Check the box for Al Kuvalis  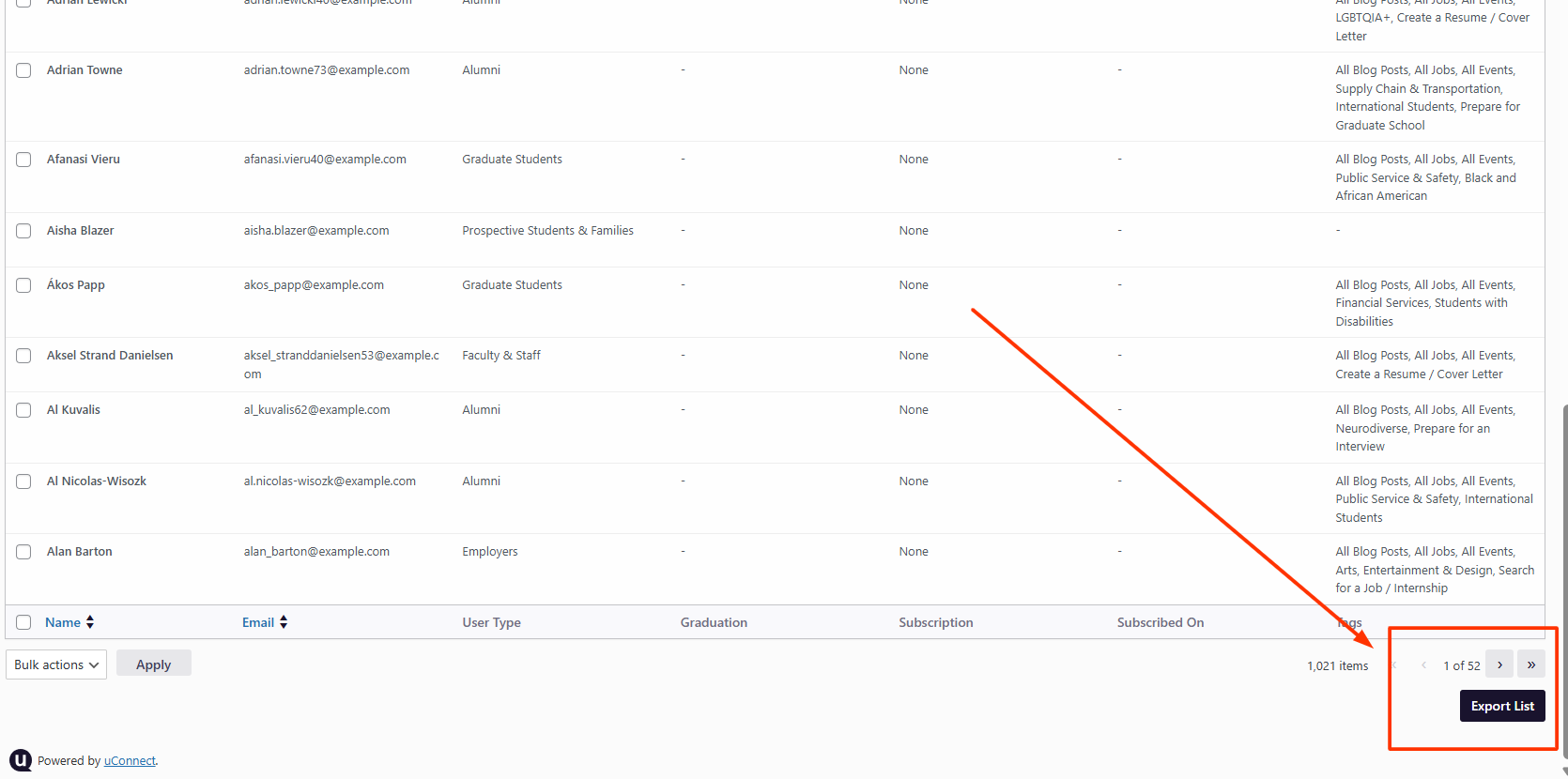23,410
